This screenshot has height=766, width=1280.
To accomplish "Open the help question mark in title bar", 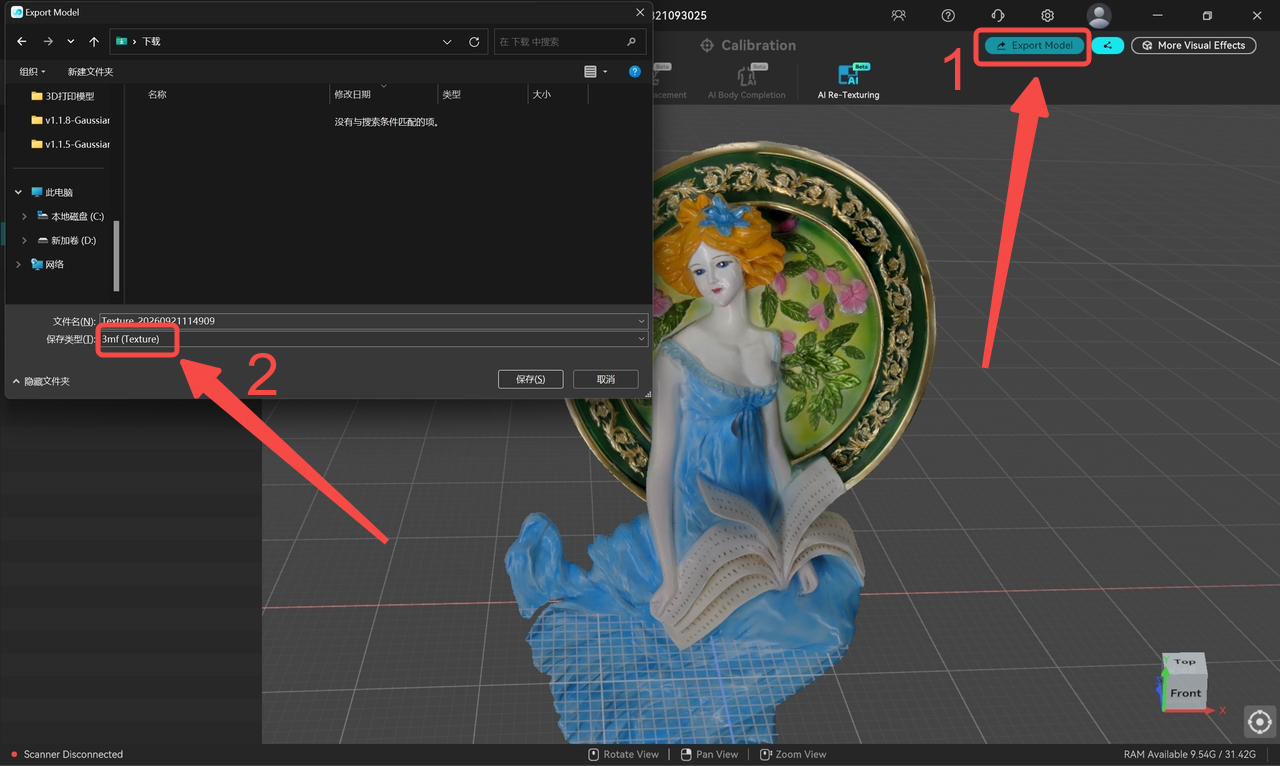I will click(948, 15).
